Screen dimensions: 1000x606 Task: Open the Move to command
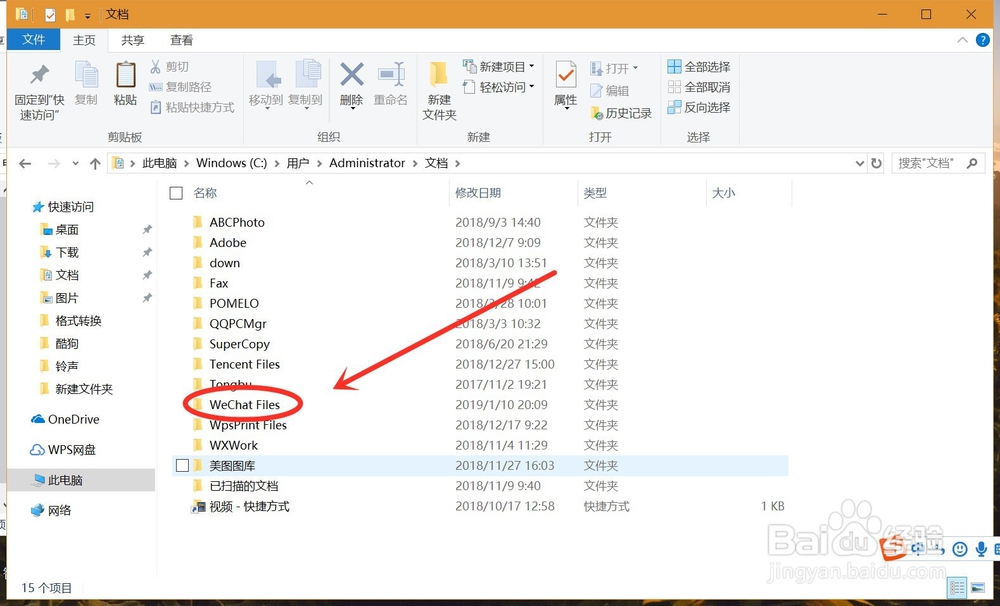point(266,84)
